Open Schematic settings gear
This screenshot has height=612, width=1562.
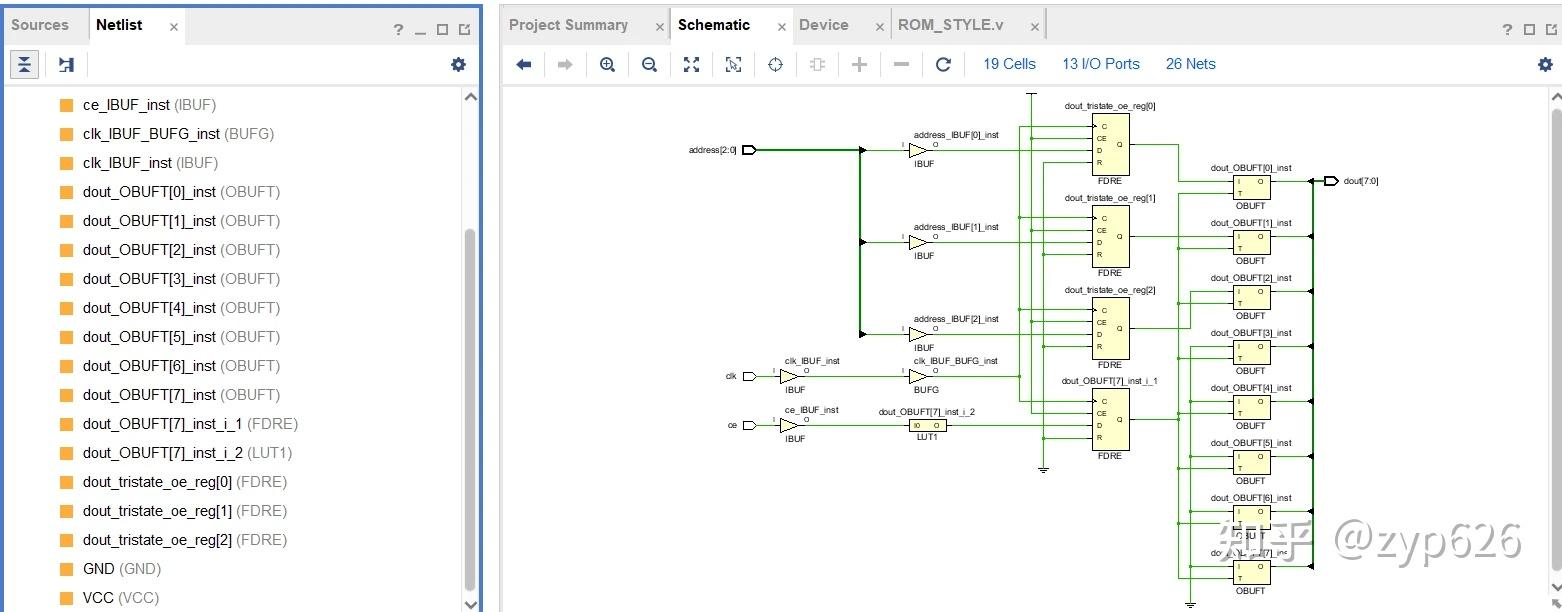tap(1545, 64)
